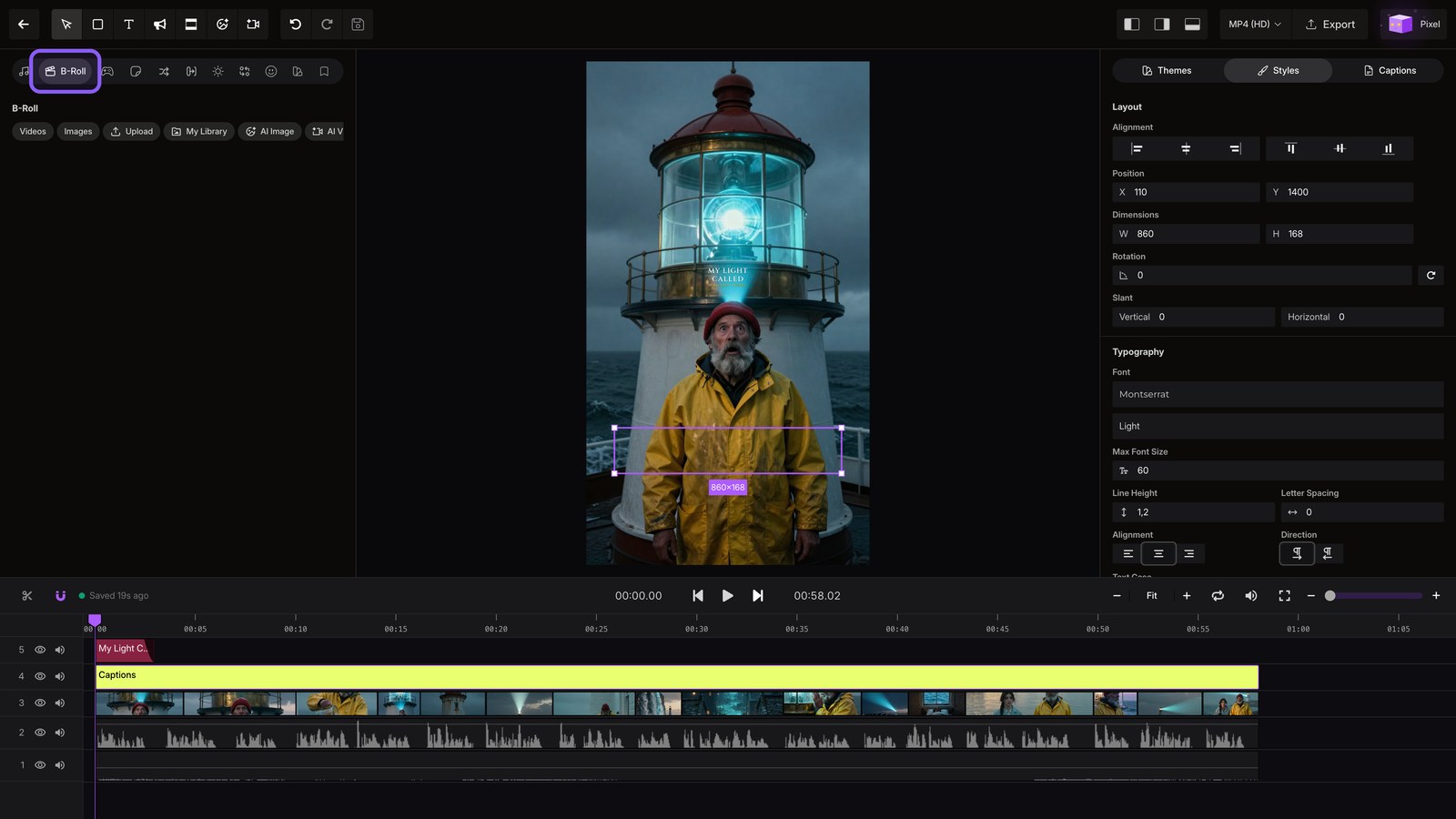Screen dimensions: 1456x819
Task: Mute track 3 speaker icon
Action: 60,703
